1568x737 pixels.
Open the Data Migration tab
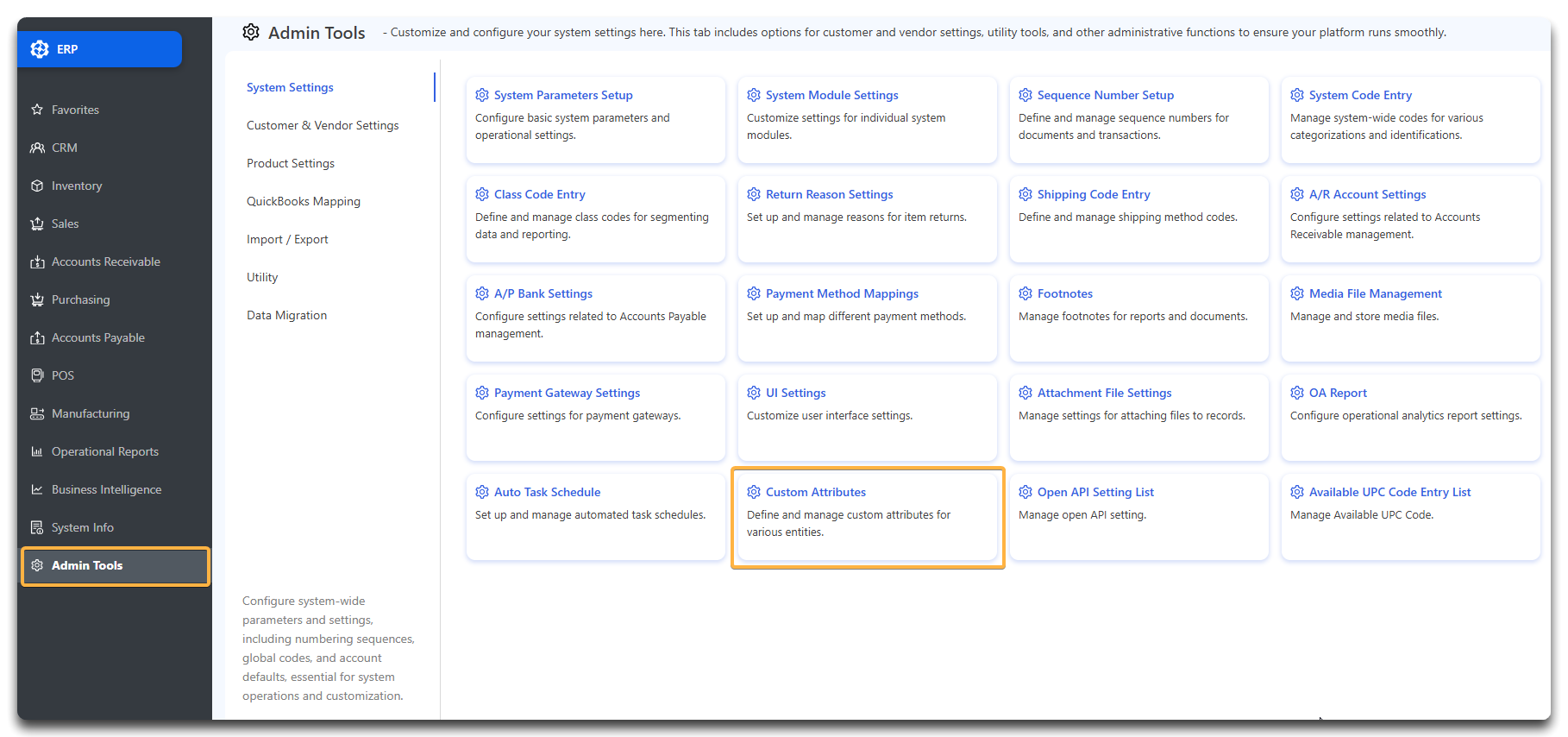click(286, 315)
